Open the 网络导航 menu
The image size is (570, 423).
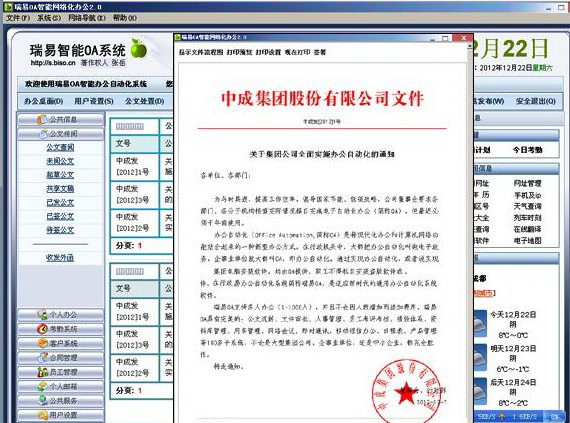point(87,17)
